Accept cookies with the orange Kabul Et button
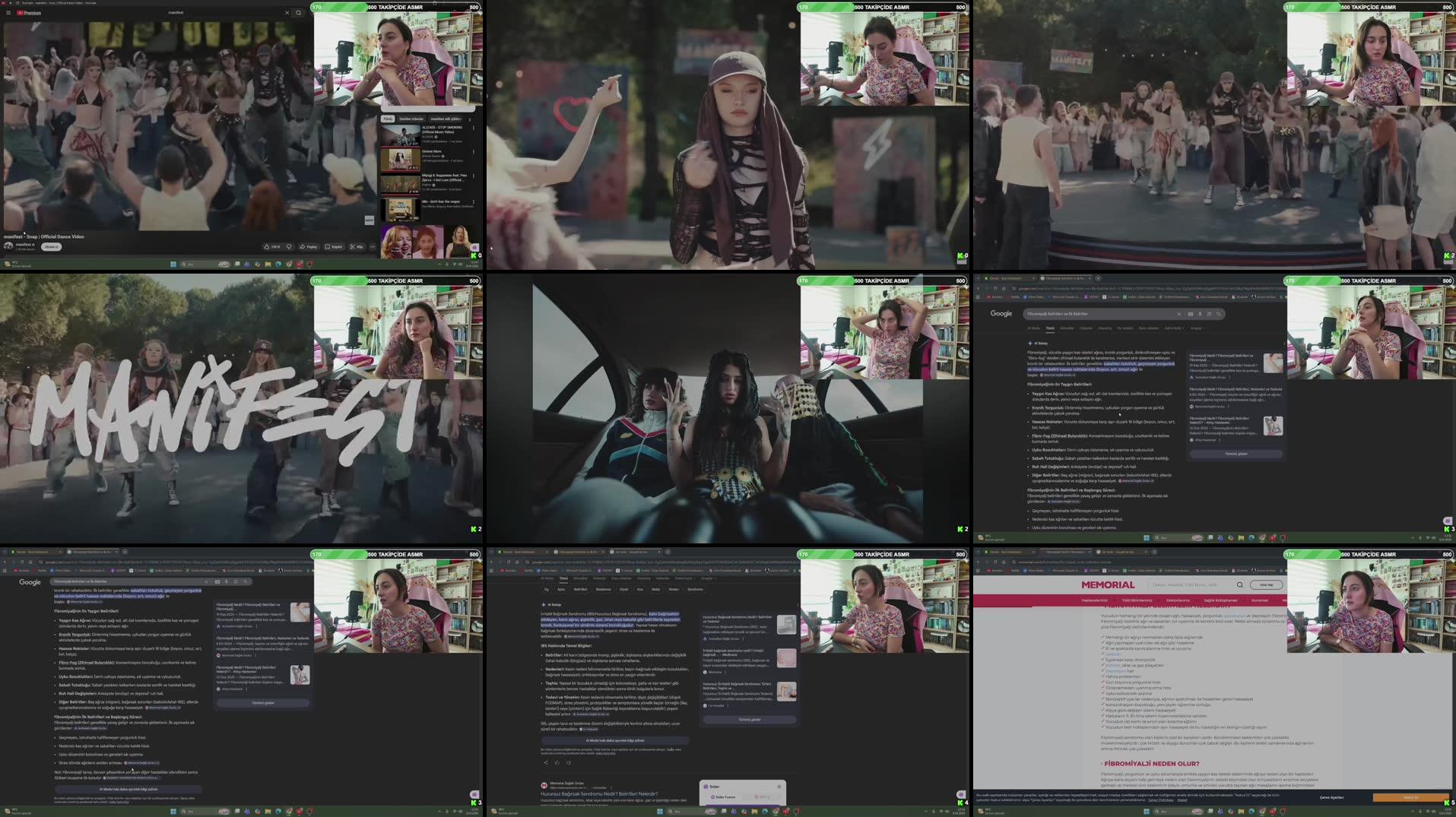This screenshot has width=1456, height=817. (x=1410, y=797)
